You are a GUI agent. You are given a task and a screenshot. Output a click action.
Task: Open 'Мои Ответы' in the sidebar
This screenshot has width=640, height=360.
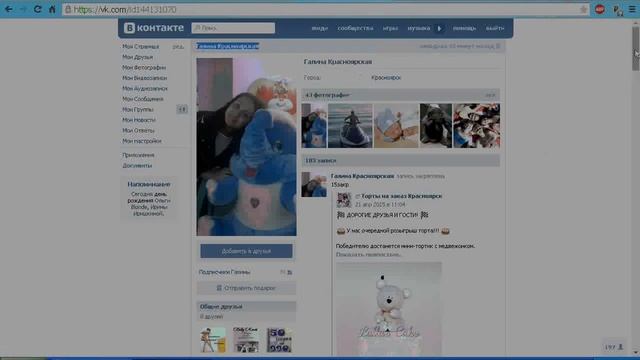(x=138, y=130)
